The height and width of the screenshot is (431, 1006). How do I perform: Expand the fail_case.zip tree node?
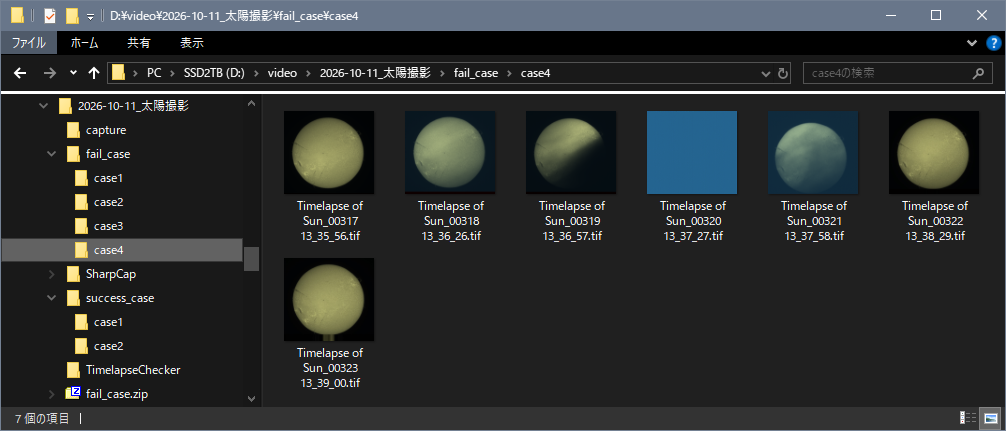tap(51, 394)
